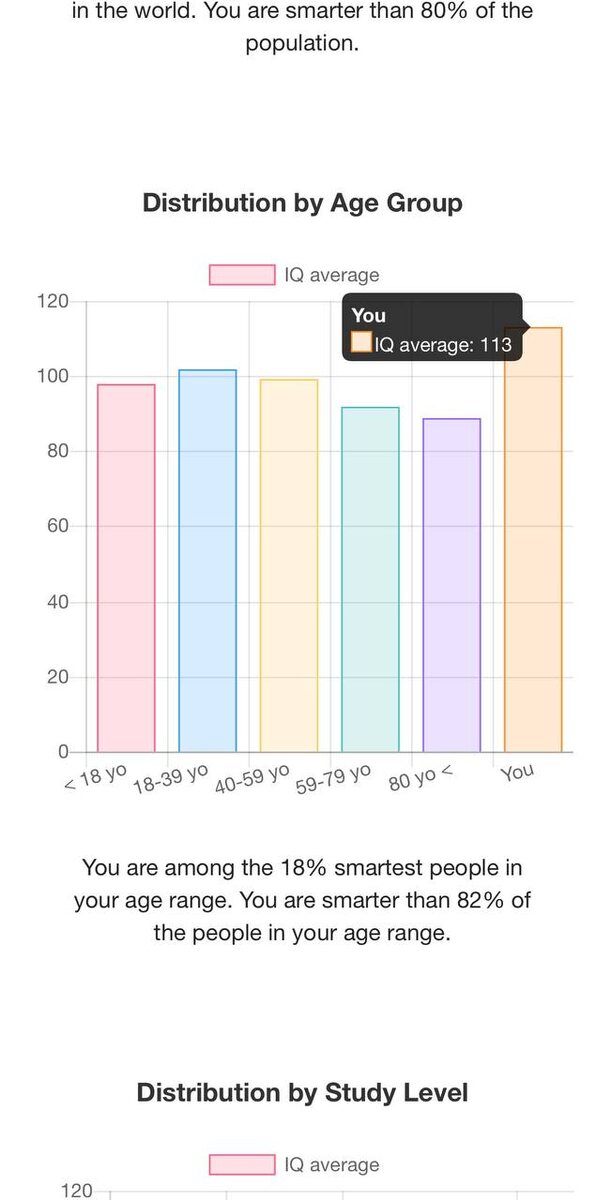
Task: Click the 'IQ average' legend label of the Age Group chart
Action: (332, 275)
